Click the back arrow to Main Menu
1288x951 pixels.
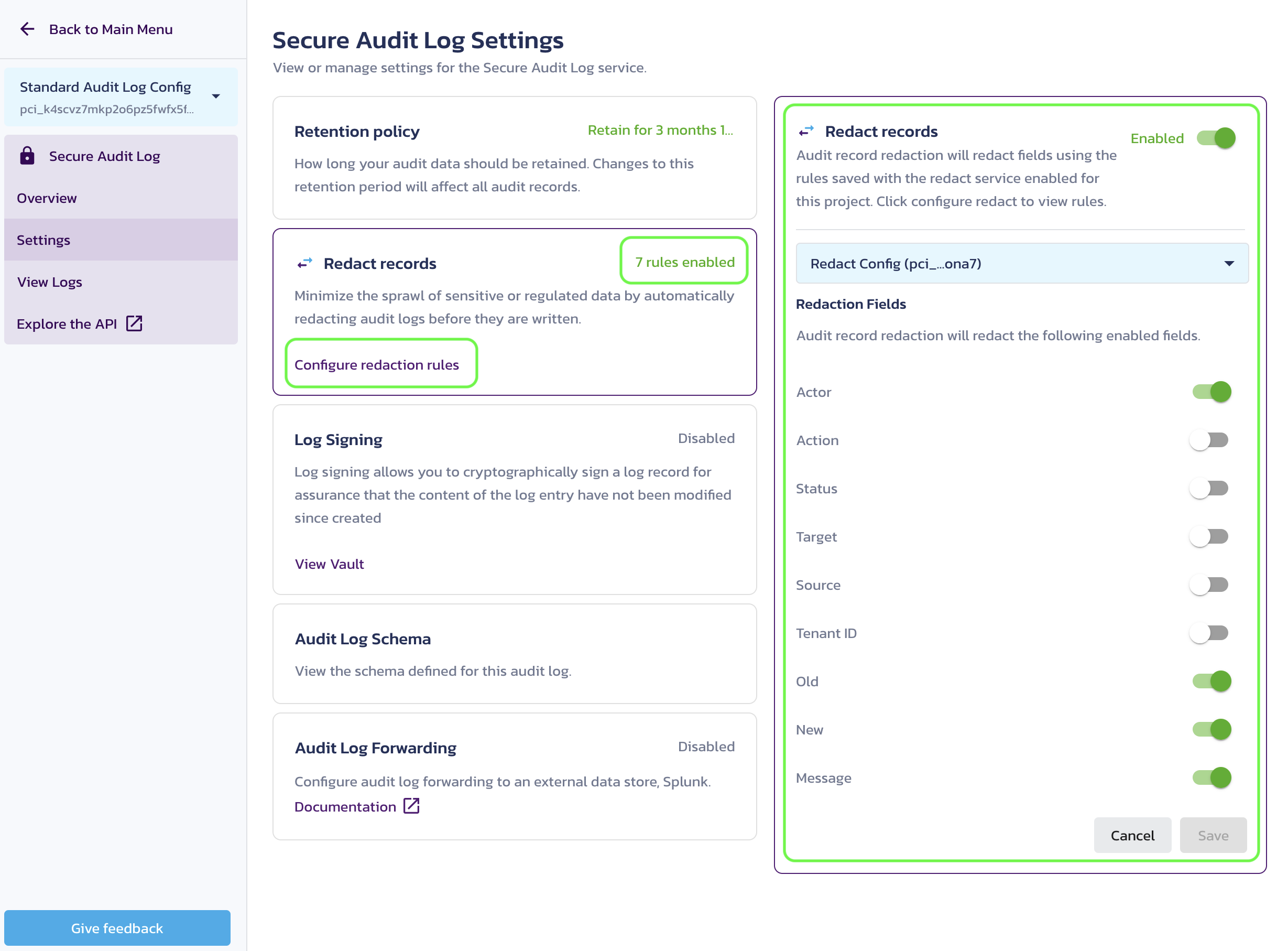[28, 29]
